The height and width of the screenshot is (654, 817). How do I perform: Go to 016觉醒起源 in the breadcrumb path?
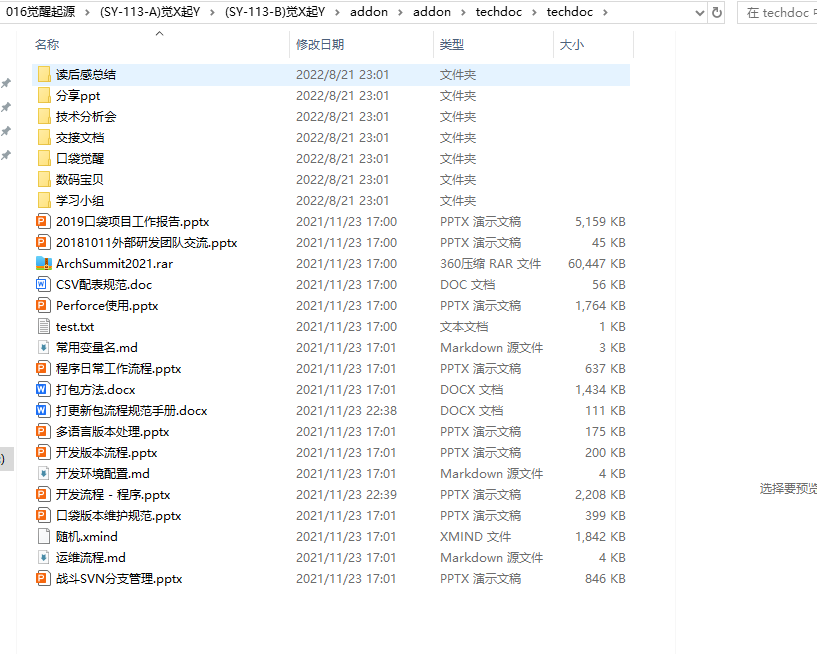[x=41, y=12]
